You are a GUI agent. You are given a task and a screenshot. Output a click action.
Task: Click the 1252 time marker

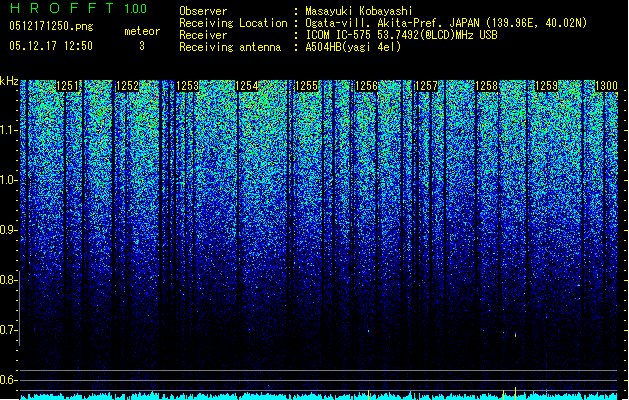click(x=128, y=86)
